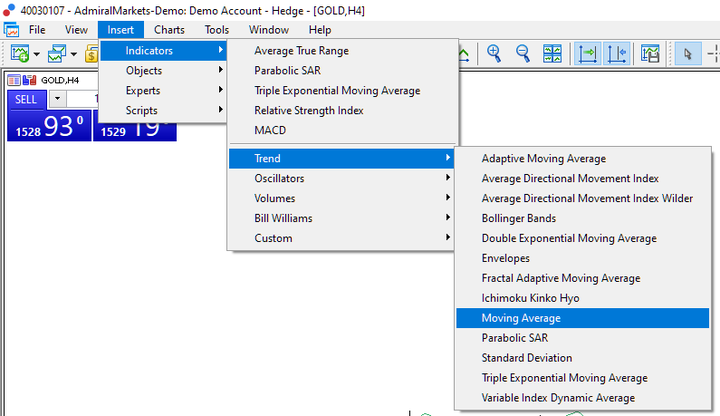Expand the Custom indicators submenu

(x=341, y=238)
